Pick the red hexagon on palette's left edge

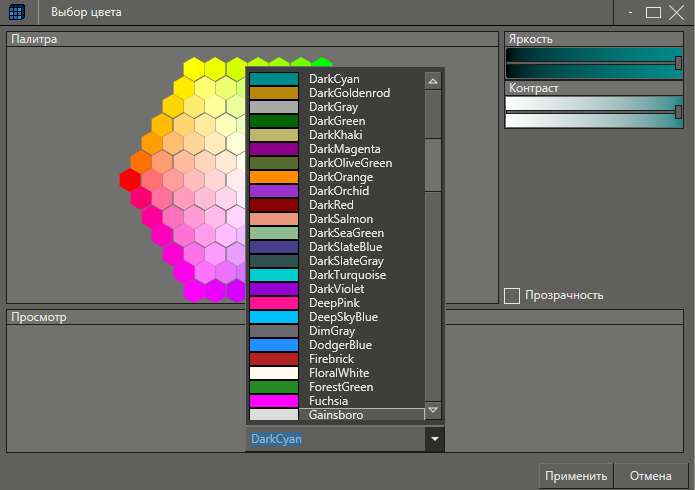tap(130, 179)
